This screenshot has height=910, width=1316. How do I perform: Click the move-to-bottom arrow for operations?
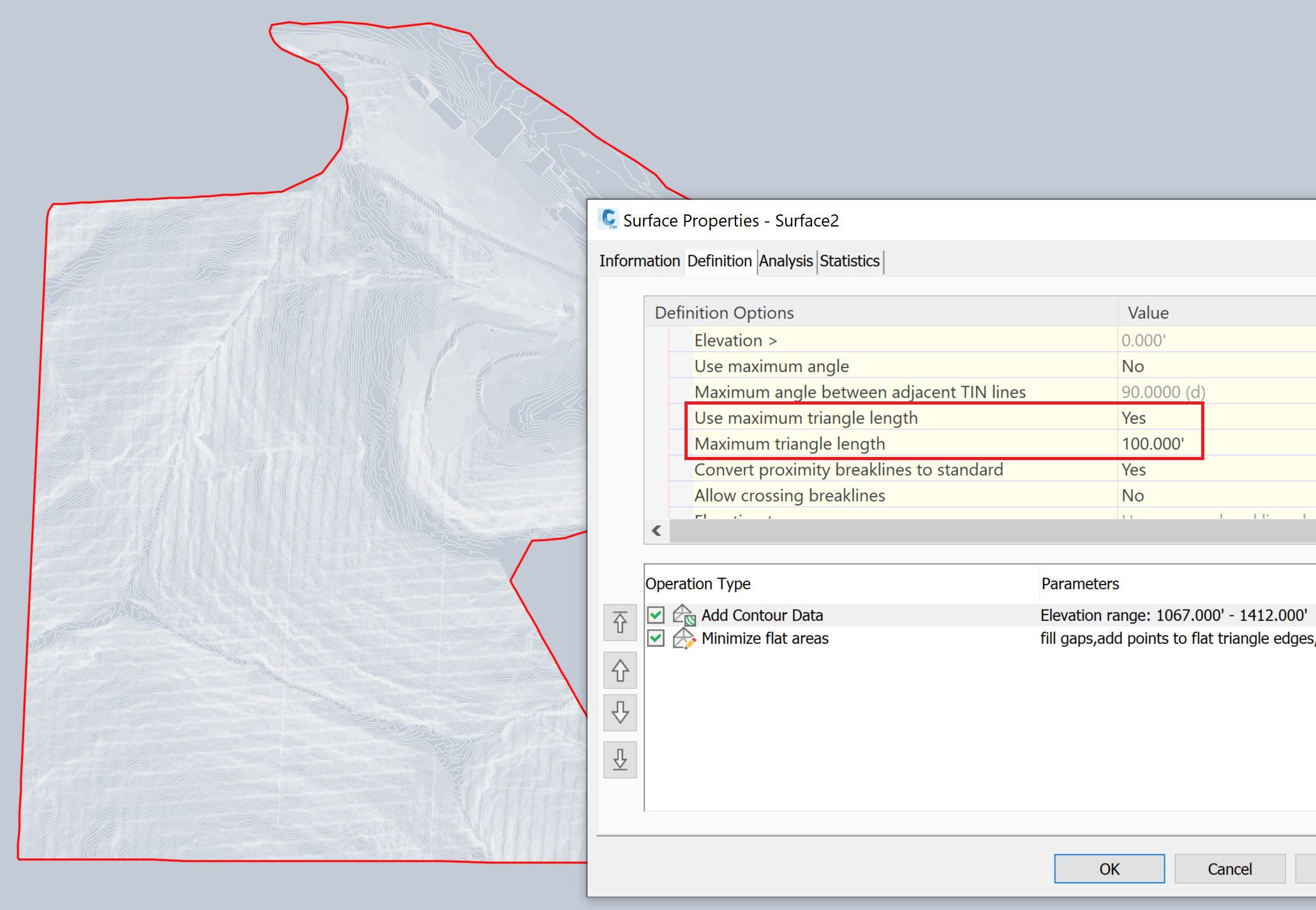[619, 759]
